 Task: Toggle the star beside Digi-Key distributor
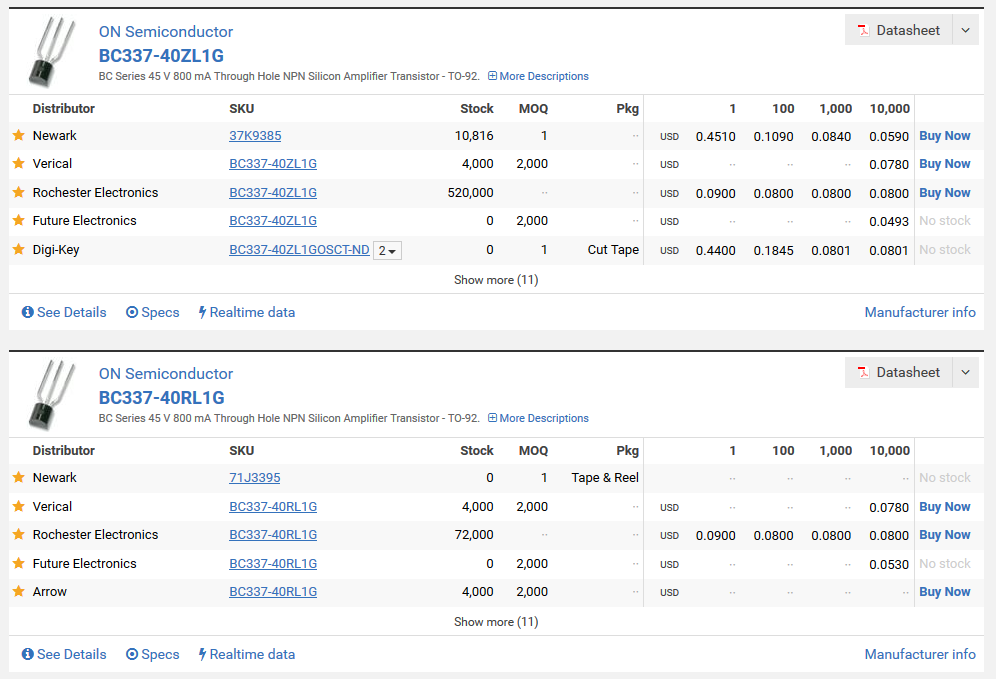18,249
